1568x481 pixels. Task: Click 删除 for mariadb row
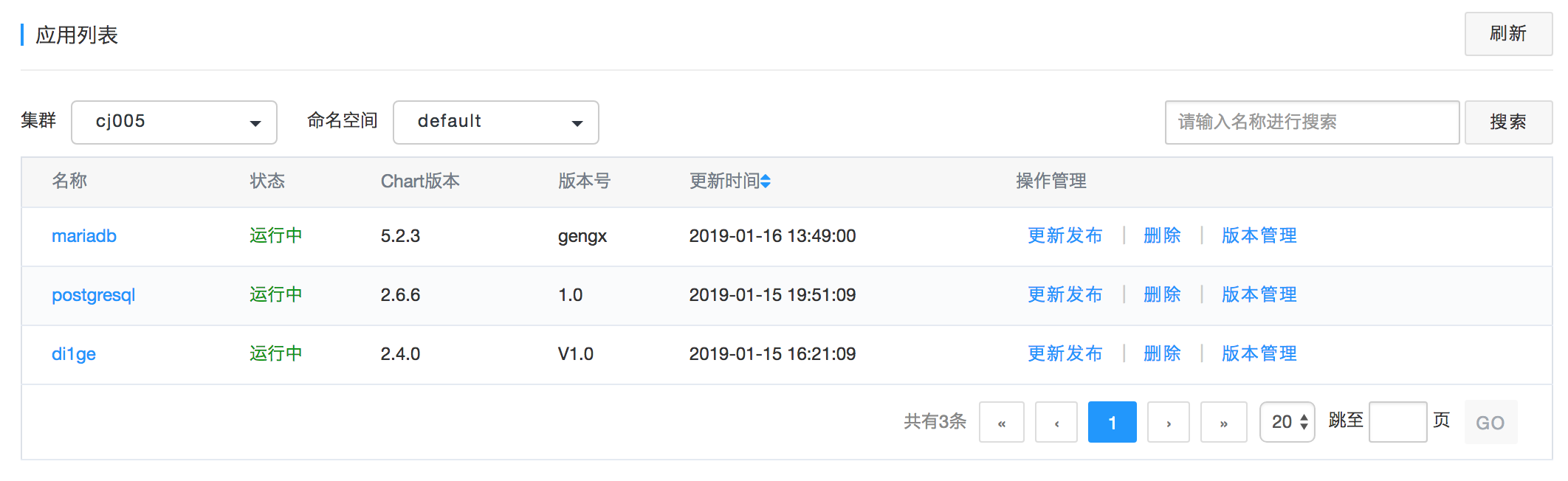click(1163, 236)
